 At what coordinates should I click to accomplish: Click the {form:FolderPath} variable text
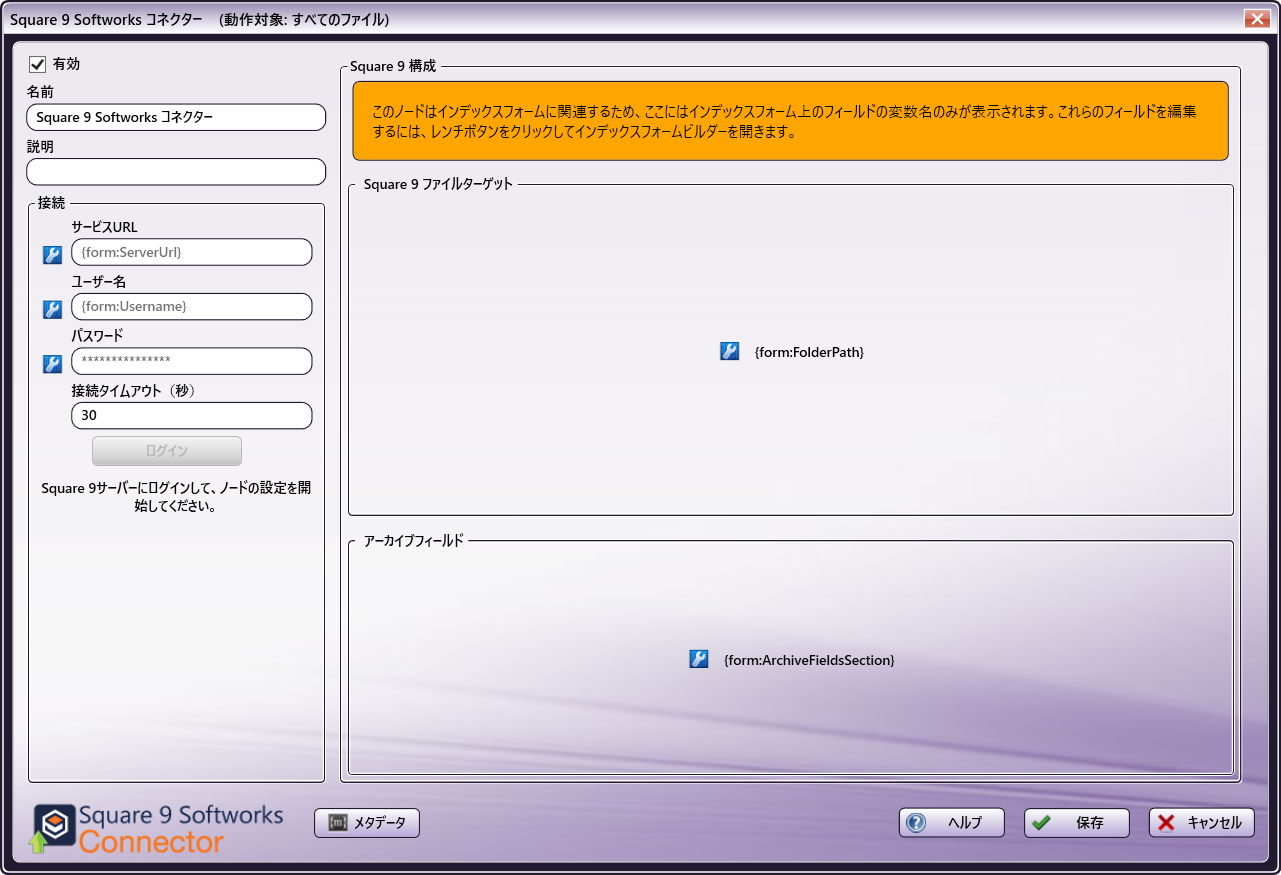(x=809, y=352)
